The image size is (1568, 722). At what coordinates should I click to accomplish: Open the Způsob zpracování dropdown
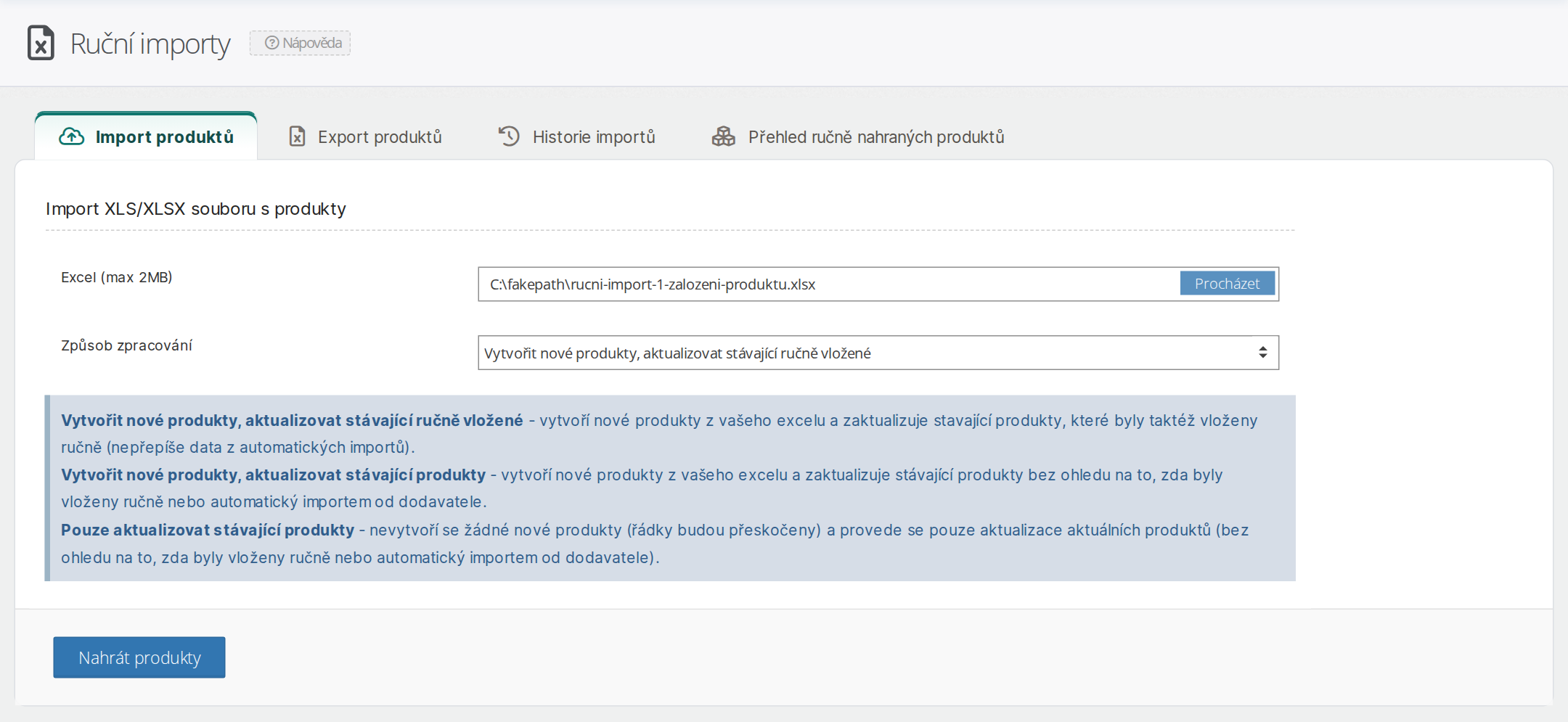878,353
